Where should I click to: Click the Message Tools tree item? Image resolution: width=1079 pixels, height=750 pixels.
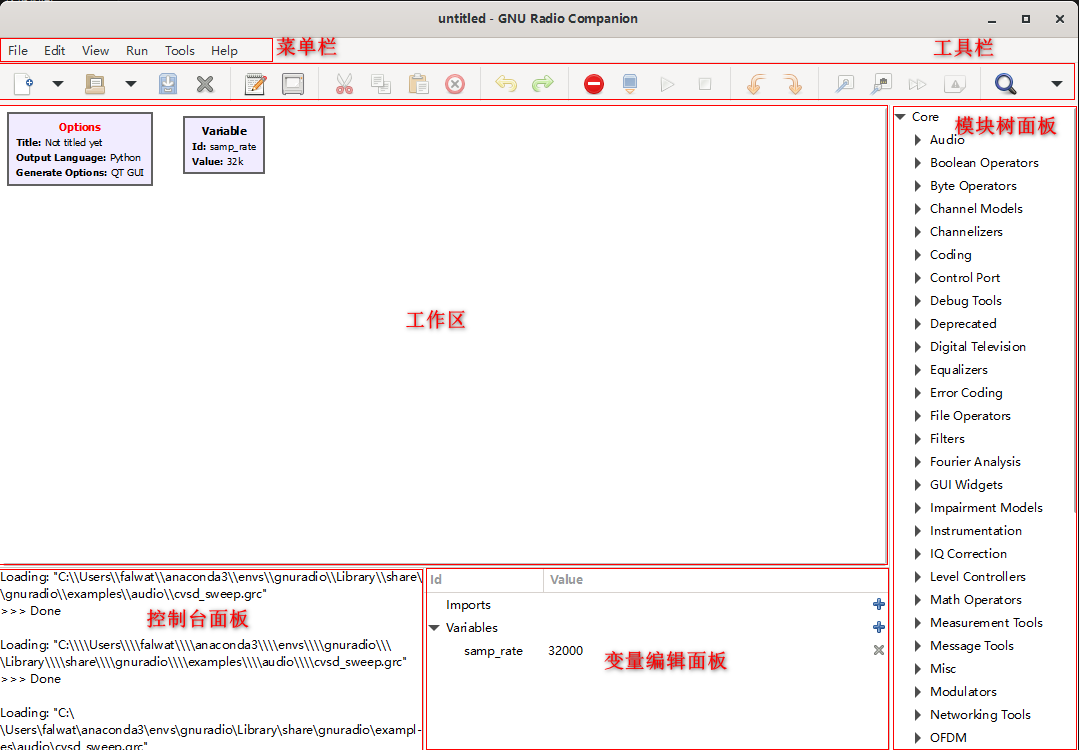972,645
